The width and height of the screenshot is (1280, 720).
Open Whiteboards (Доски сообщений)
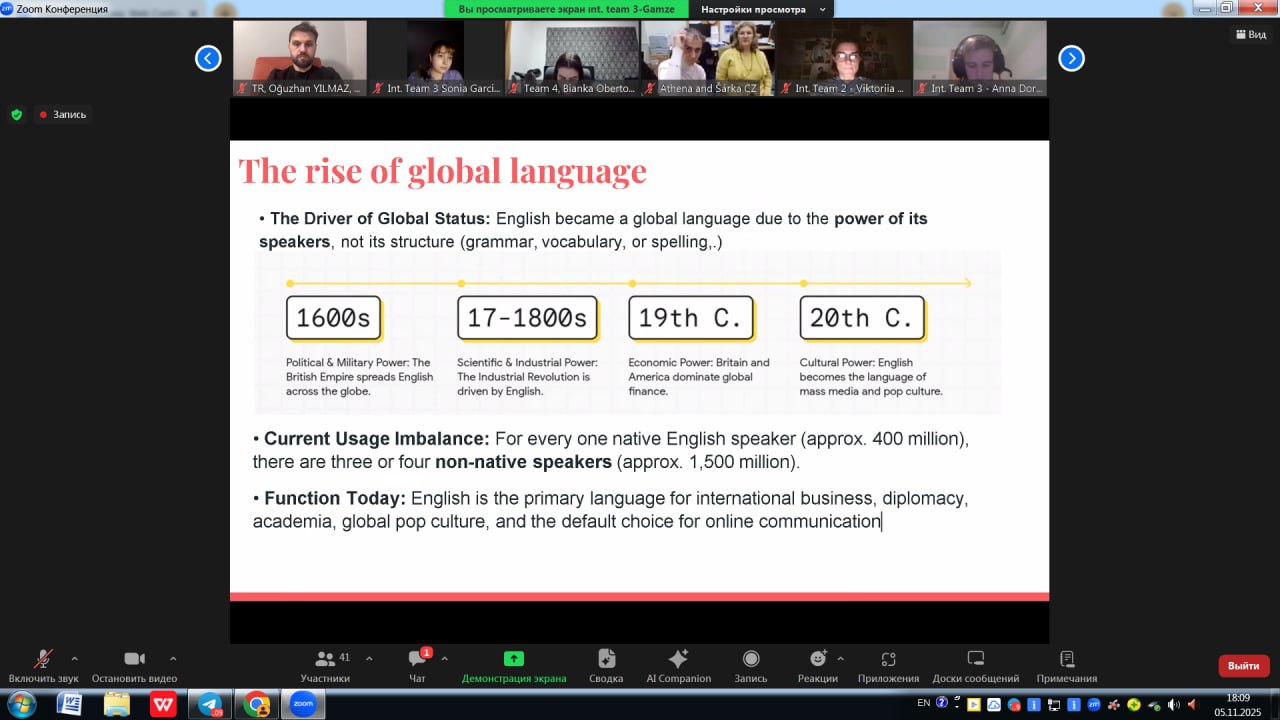click(x=975, y=659)
